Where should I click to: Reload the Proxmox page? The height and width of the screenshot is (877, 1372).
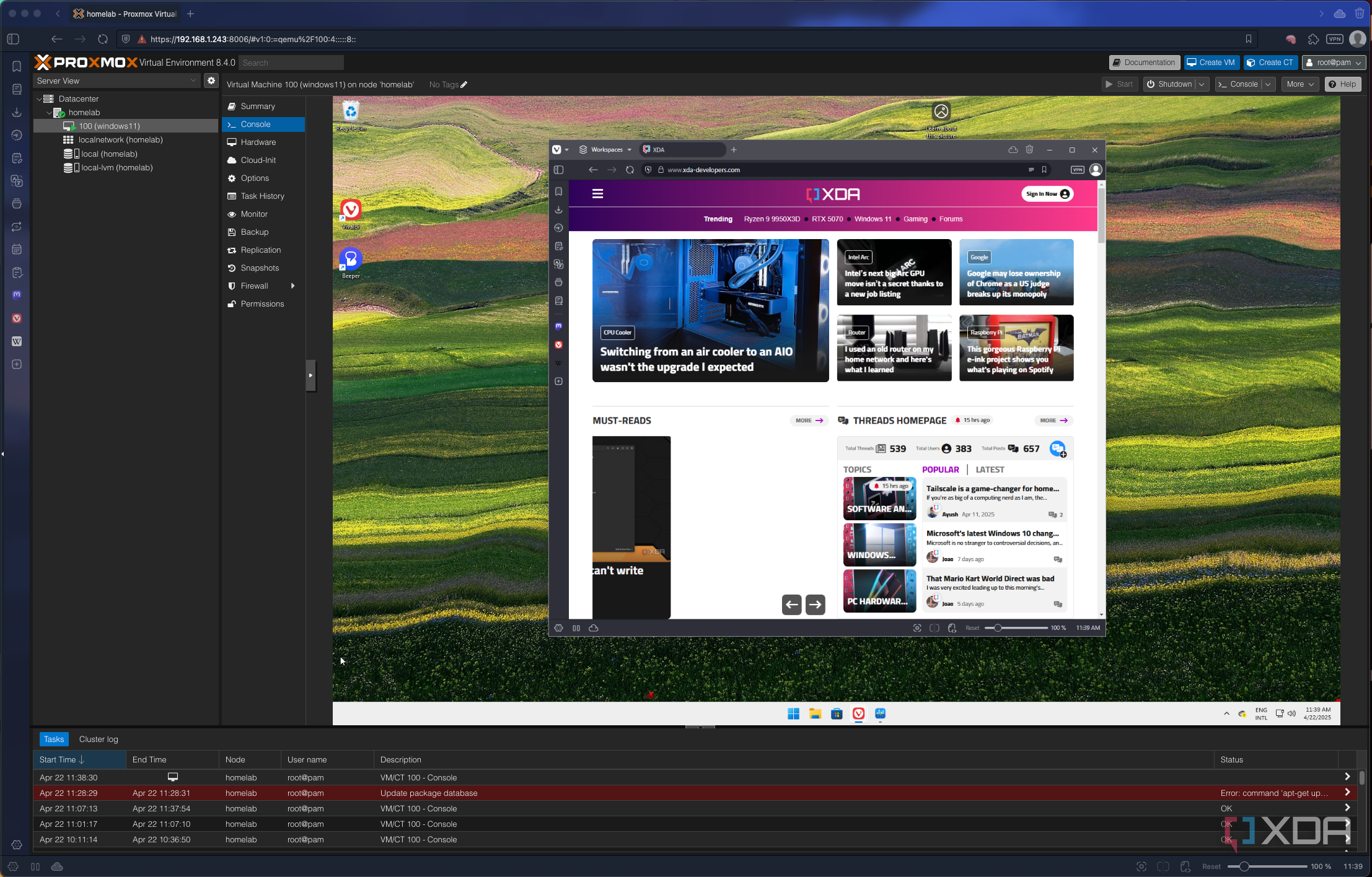click(x=103, y=39)
